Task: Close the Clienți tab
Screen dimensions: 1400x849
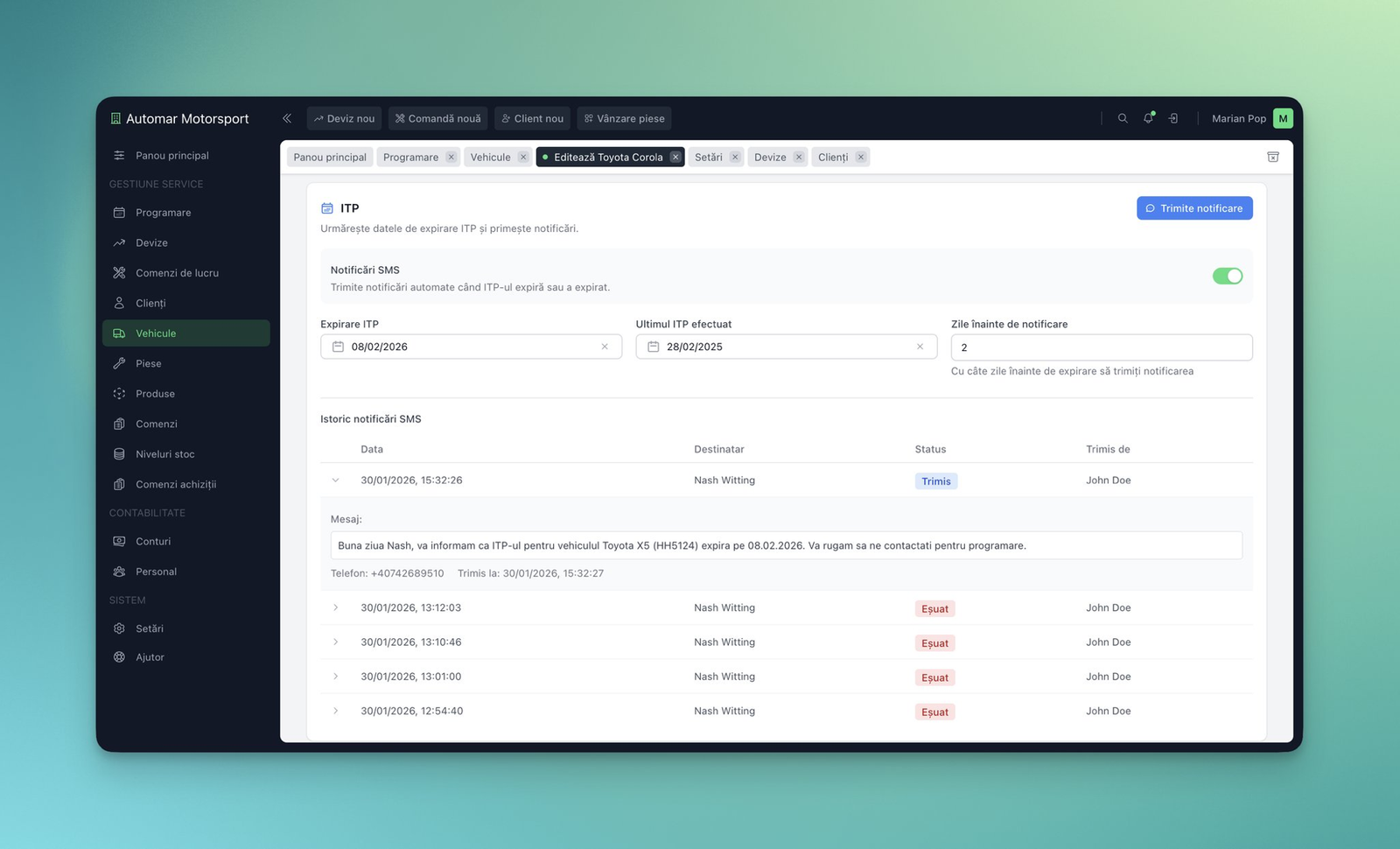Action: 861,158
